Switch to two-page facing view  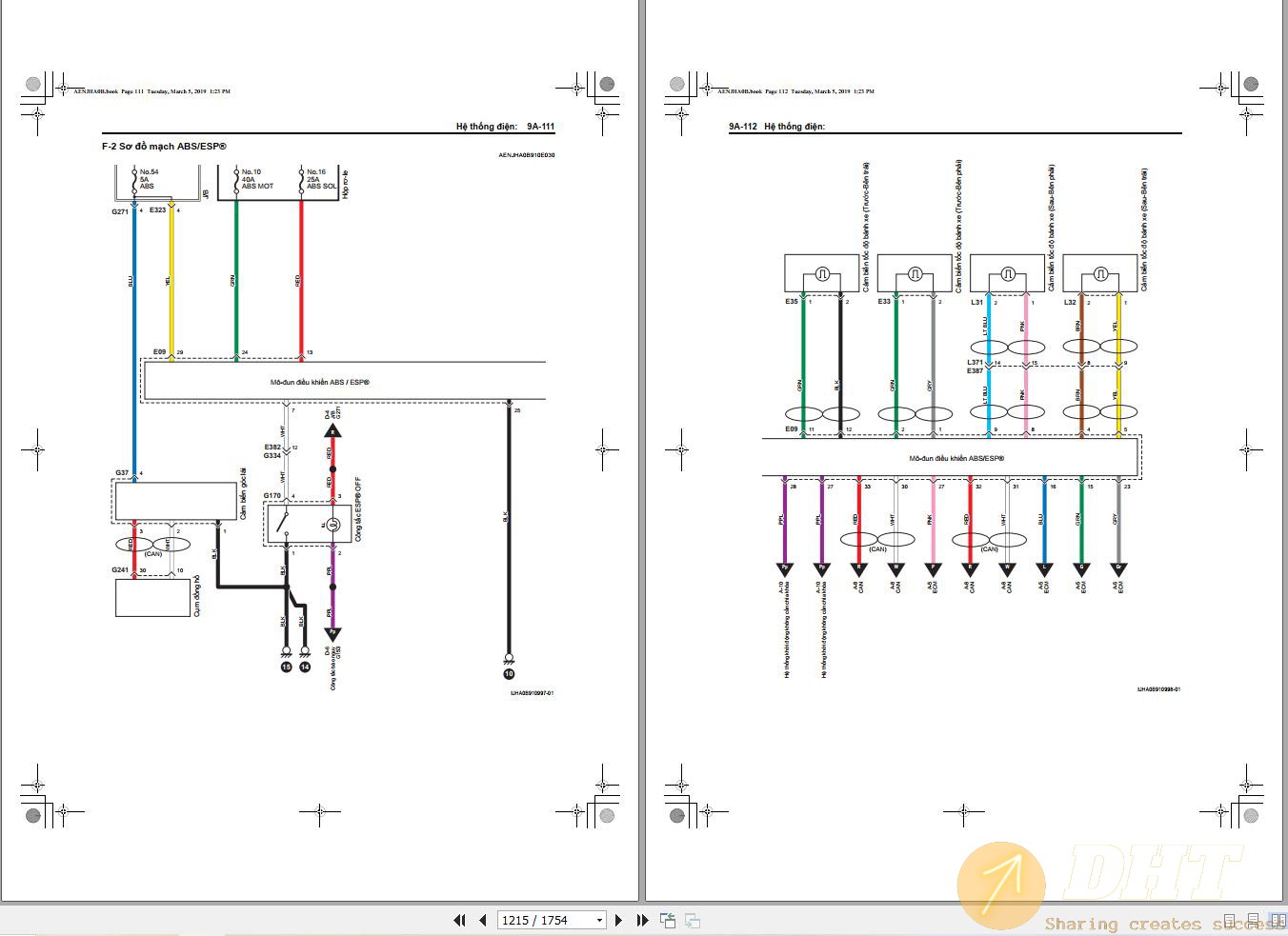tap(1278, 921)
